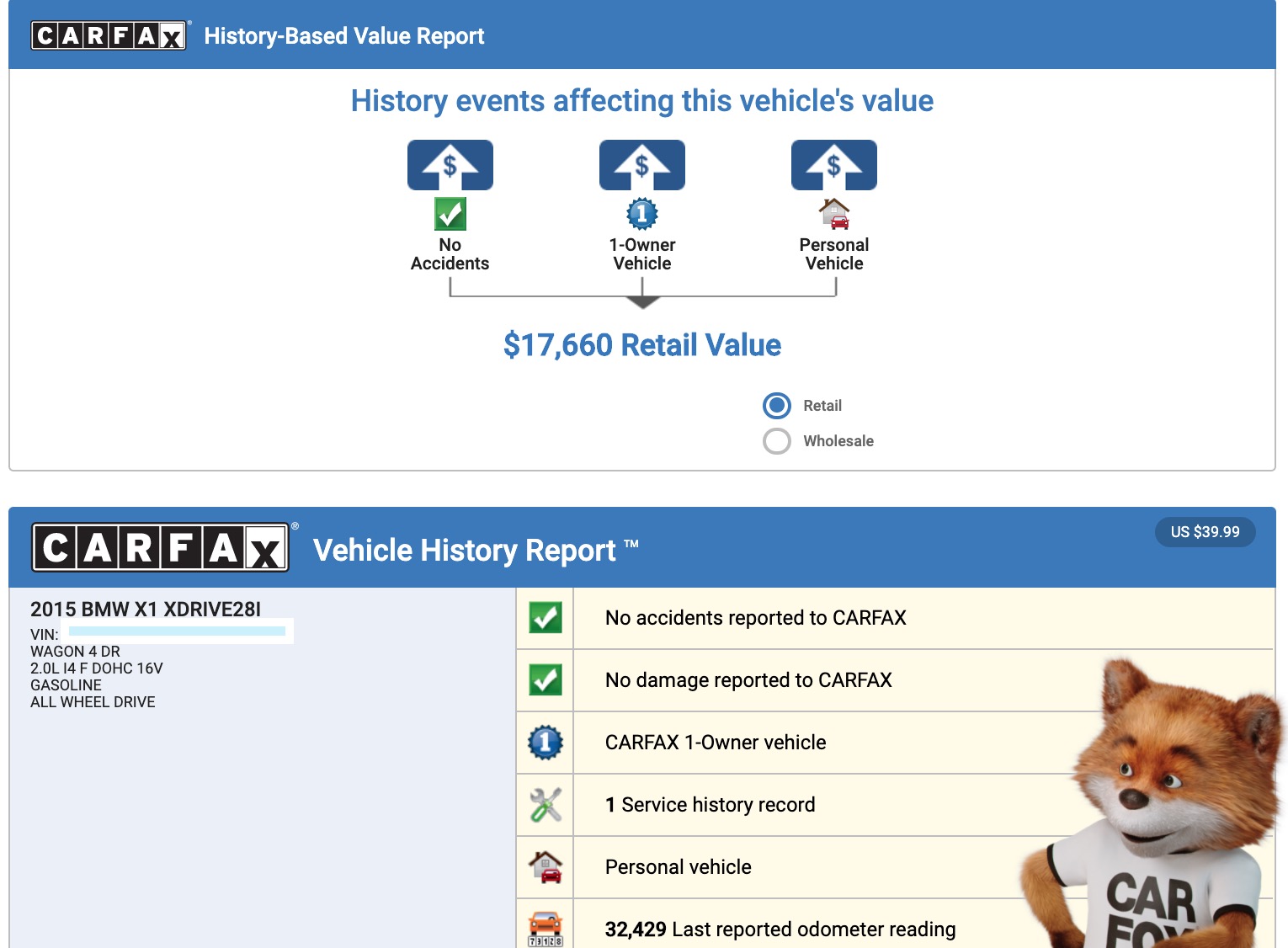The image size is (1288, 948).
Task: Click the 'History-Based Value Report' title
Action: pyautogui.click(x=344, y=36)
